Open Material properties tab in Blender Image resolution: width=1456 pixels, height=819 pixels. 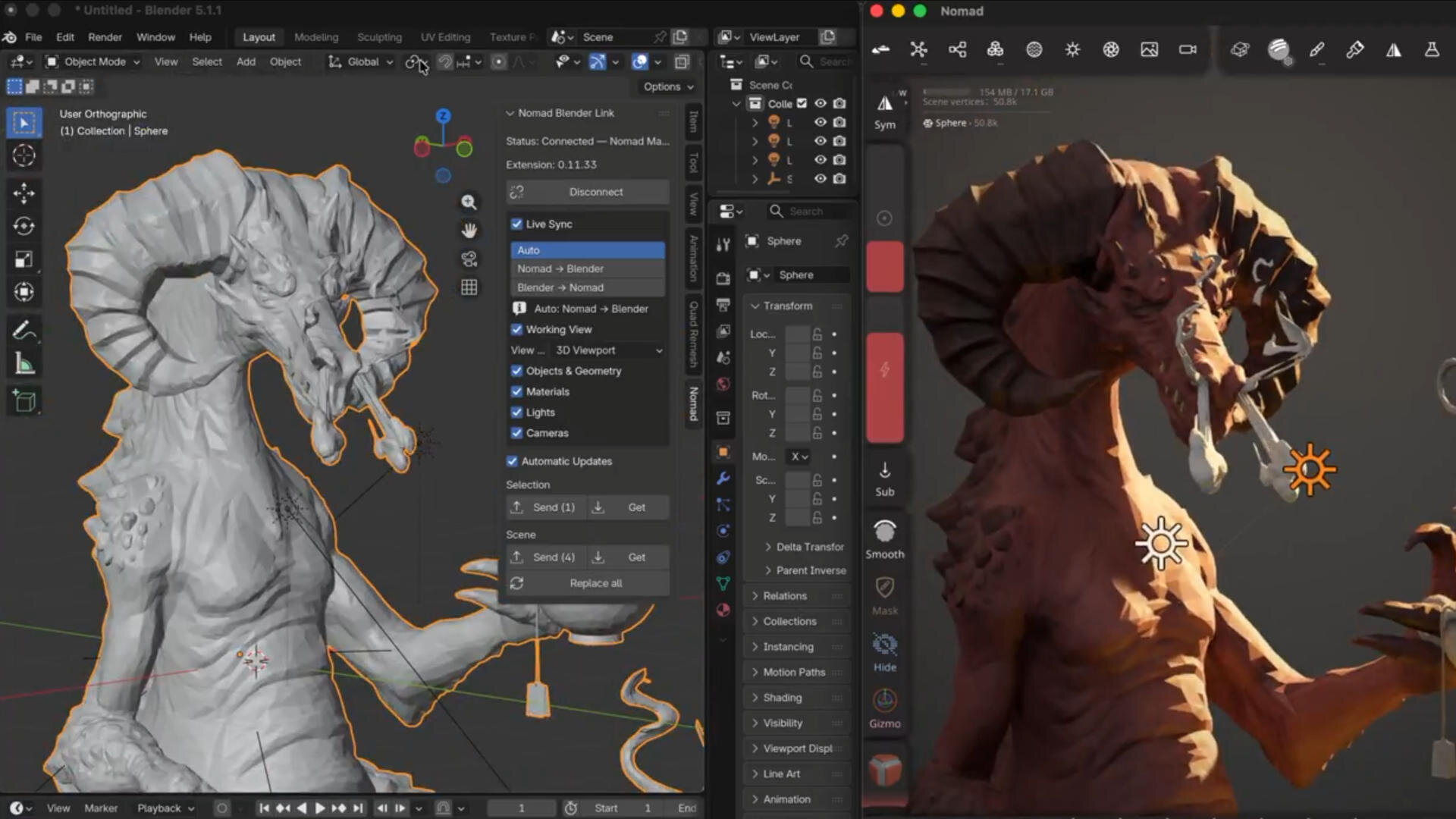click(x=723, y=610)
